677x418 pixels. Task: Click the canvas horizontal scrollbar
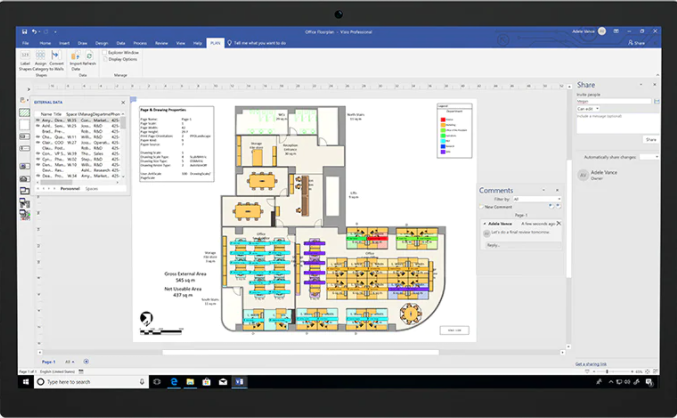[301, 352]
